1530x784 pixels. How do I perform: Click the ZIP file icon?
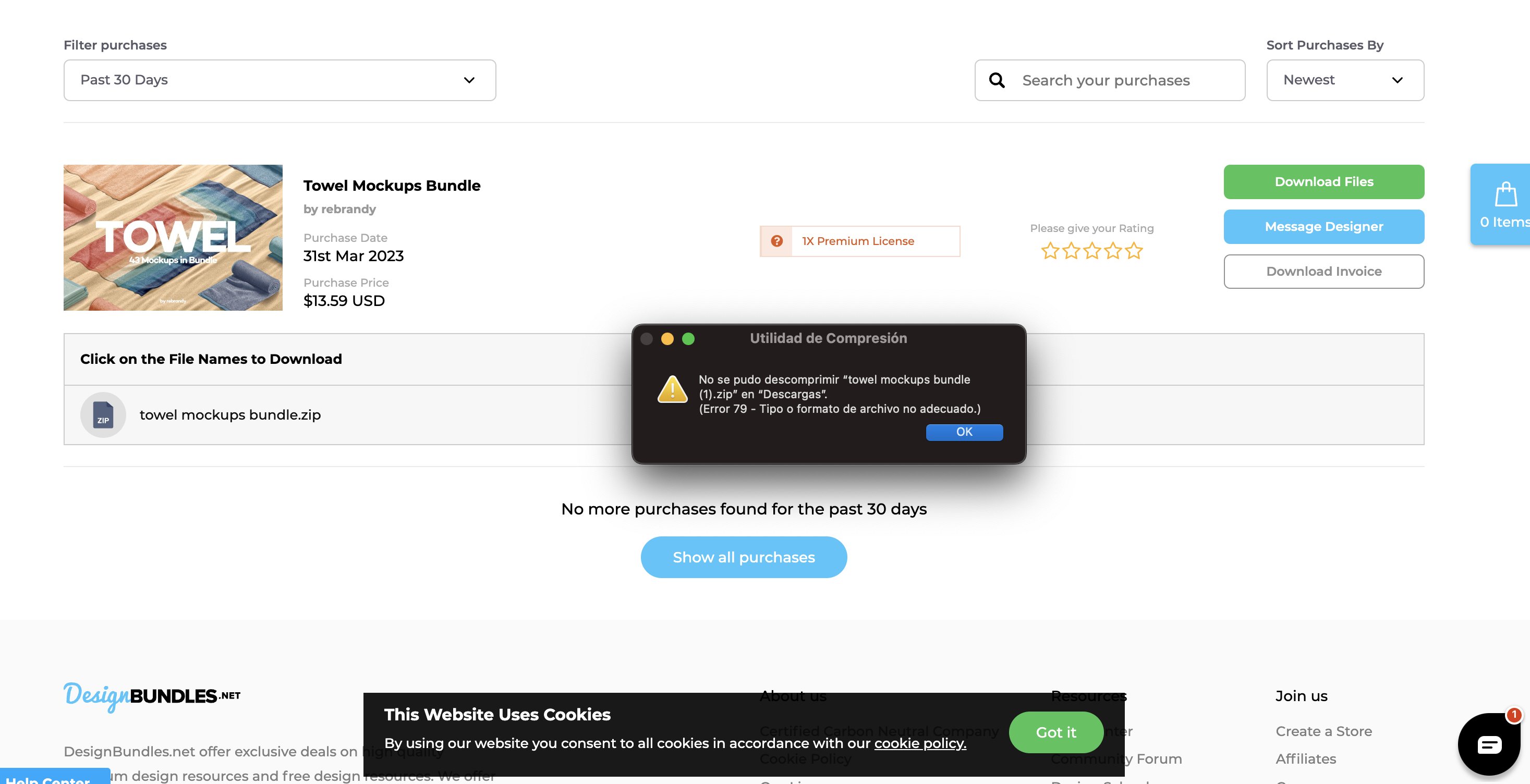(103, 414)
